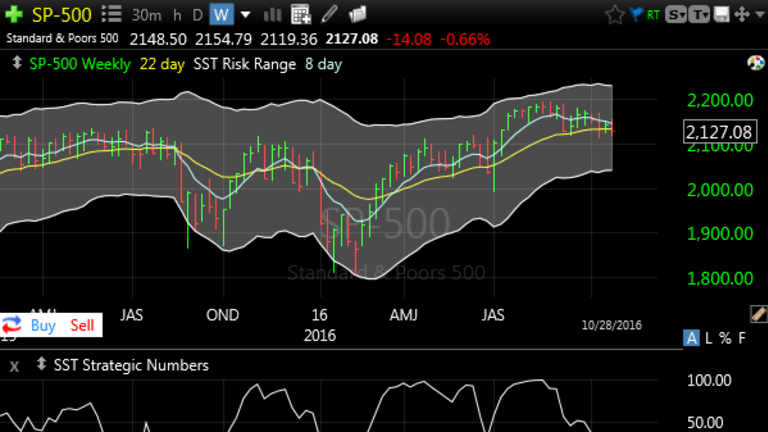The height and width of the screenshot is (432, 768).
Task: Click the 8 day indicator label
Action: pos(323,64)
